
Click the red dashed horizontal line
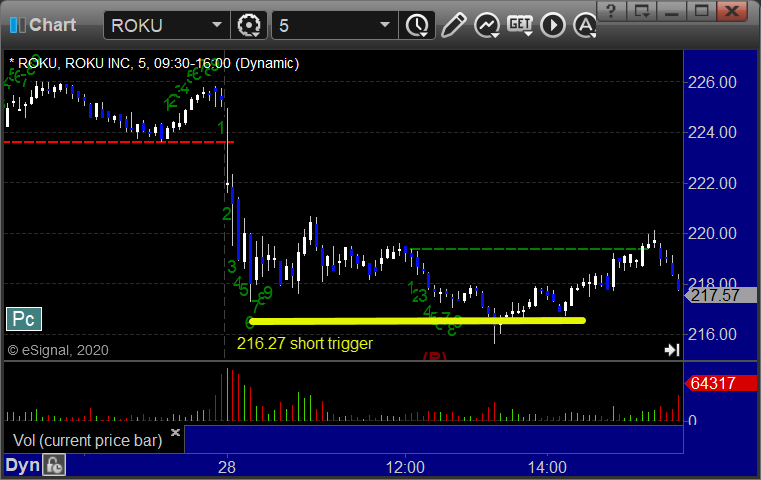[119, 142]
